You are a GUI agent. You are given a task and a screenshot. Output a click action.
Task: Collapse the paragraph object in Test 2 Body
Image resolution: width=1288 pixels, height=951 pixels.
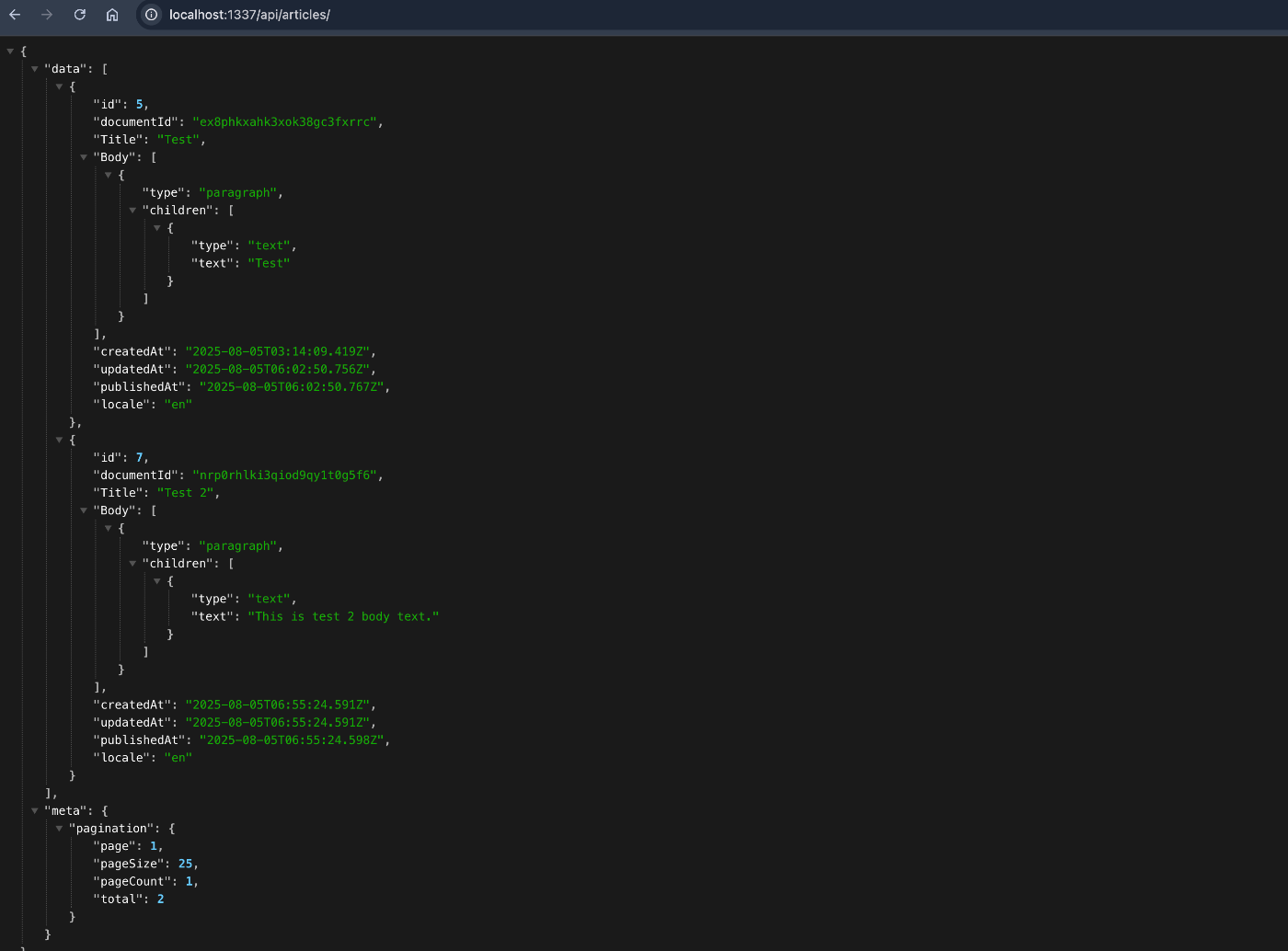(x=108, y=528)
